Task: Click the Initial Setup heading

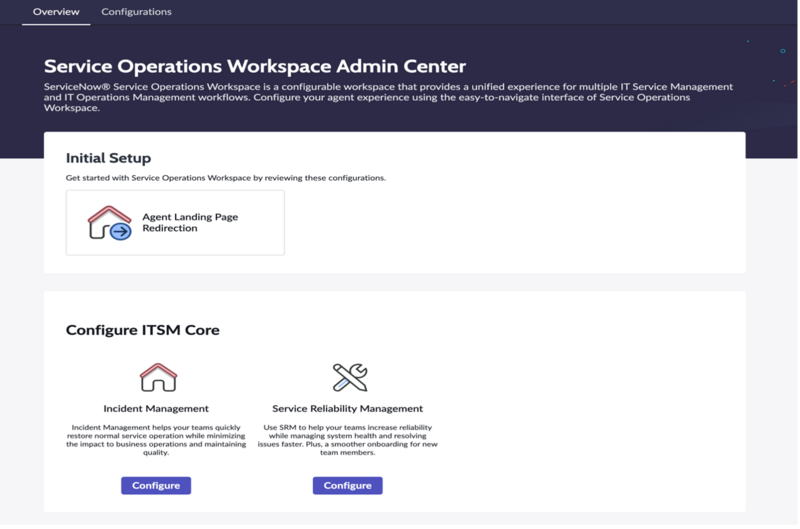Action: pyautogui.click(x=108, y=158)
